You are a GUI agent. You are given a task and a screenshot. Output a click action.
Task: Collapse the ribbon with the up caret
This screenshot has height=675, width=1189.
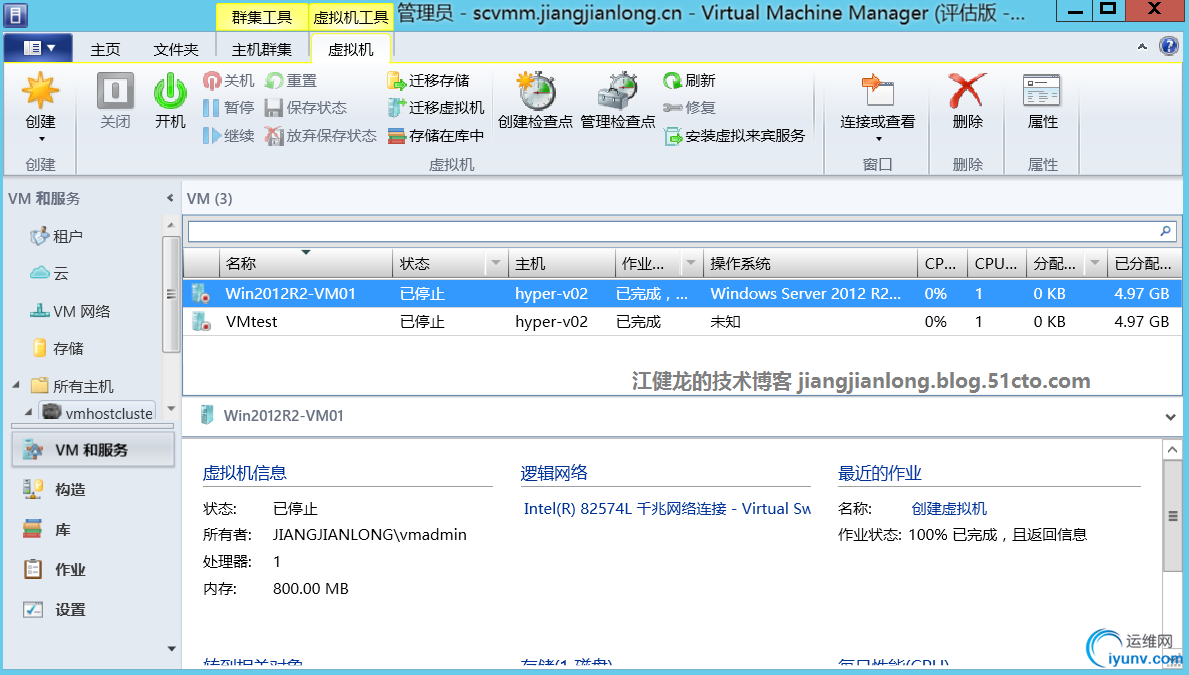[1142, 46]
